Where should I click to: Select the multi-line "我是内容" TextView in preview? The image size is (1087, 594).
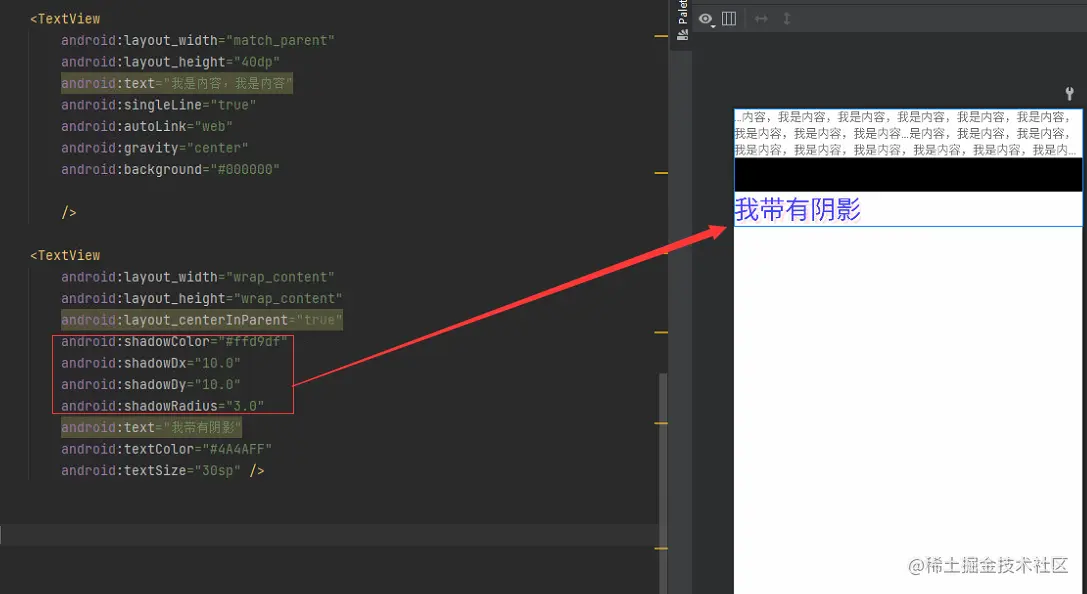pos(908,134)
